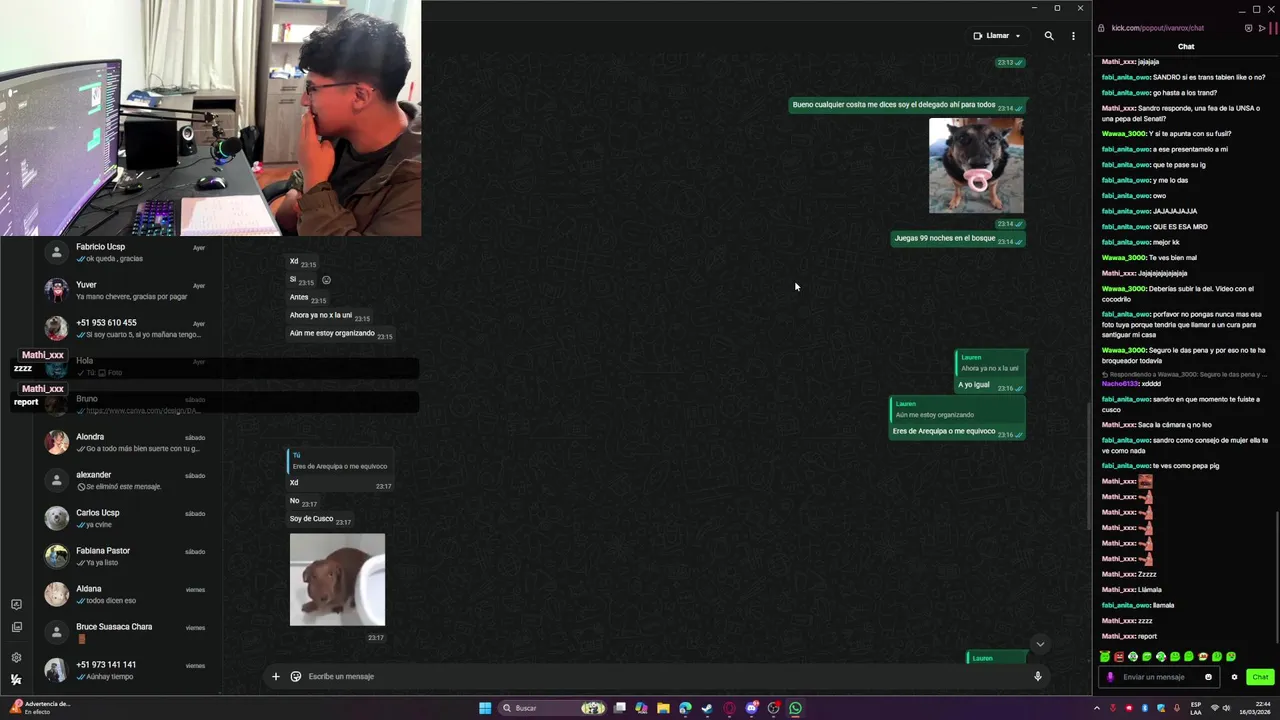This screenshot has width=1280, height=720.
Task: Click the Chat header tab in Kick
Action: [x=1186, y=46]
